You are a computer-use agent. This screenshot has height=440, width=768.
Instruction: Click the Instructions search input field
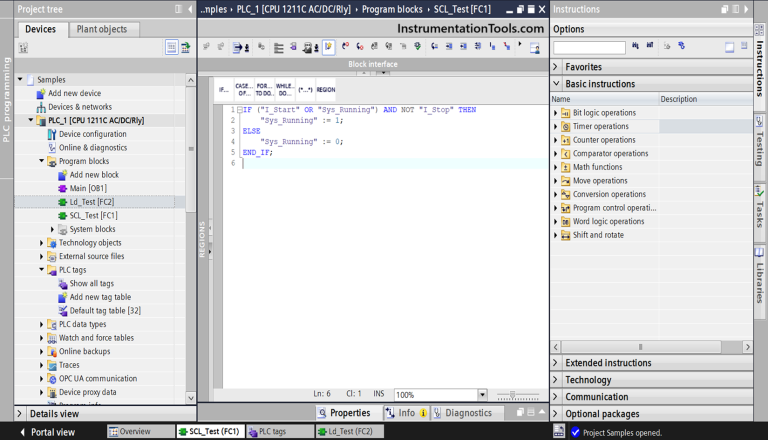point(589,47)
